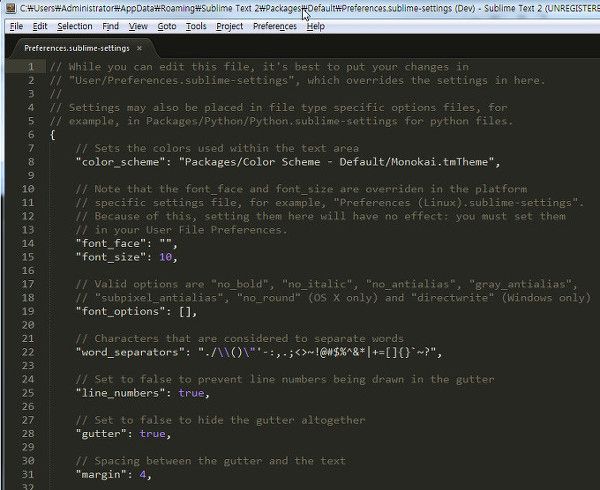Open the View menu
Image resolution: width=600 pixels, height=490 pixels.
point(138,26)
